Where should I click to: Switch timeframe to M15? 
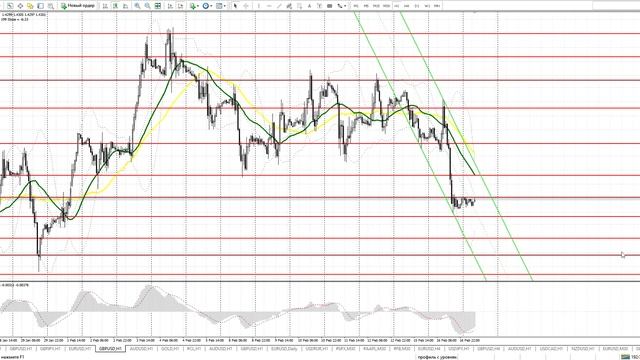[376, 6]
